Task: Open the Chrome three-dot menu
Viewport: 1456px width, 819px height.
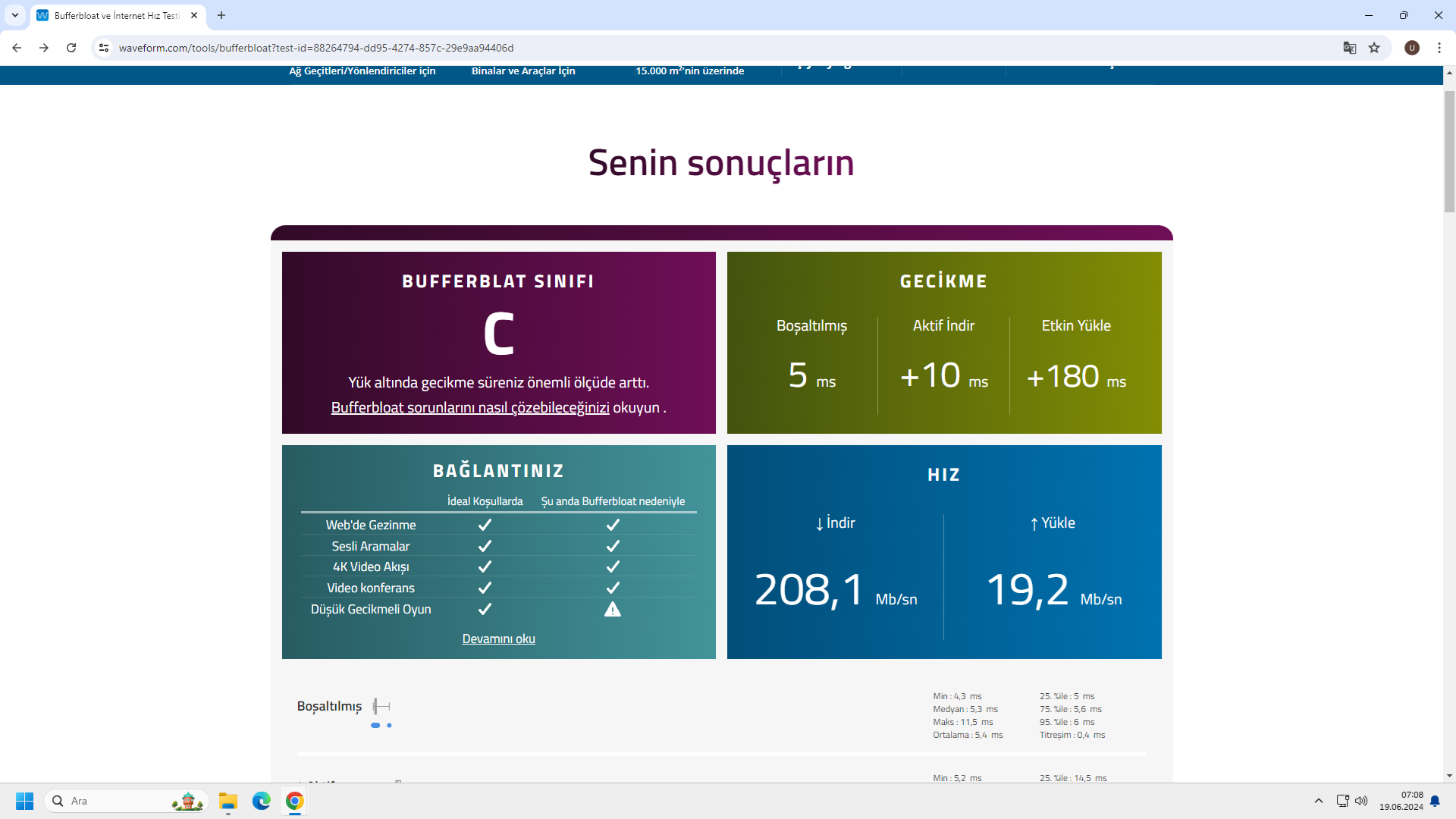Action: tap(1439, 48)
